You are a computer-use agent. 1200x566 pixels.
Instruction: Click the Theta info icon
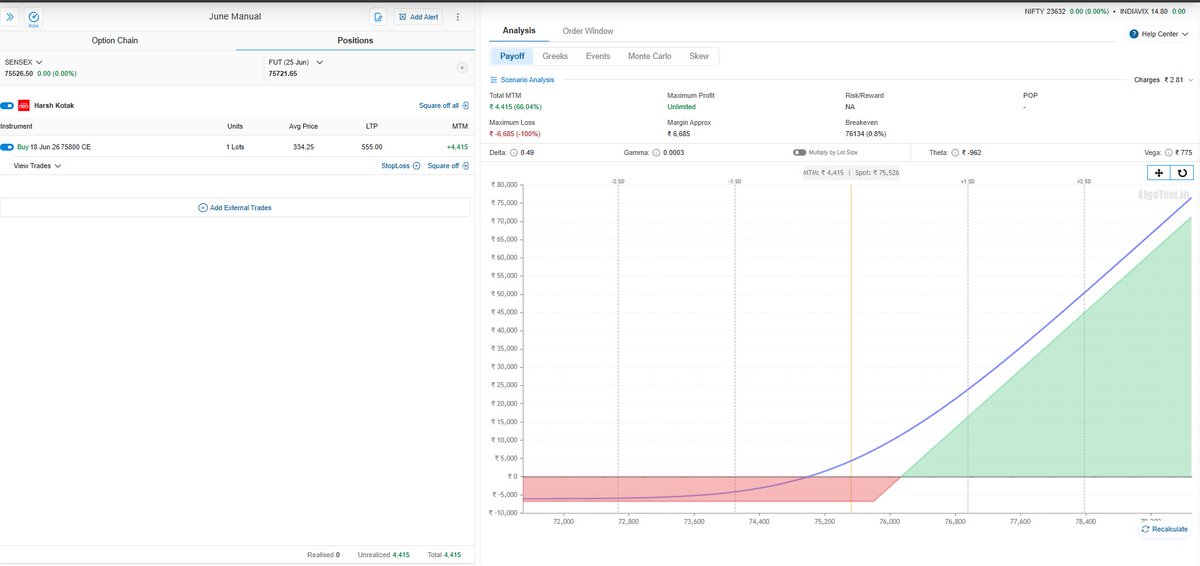point(957,152)
